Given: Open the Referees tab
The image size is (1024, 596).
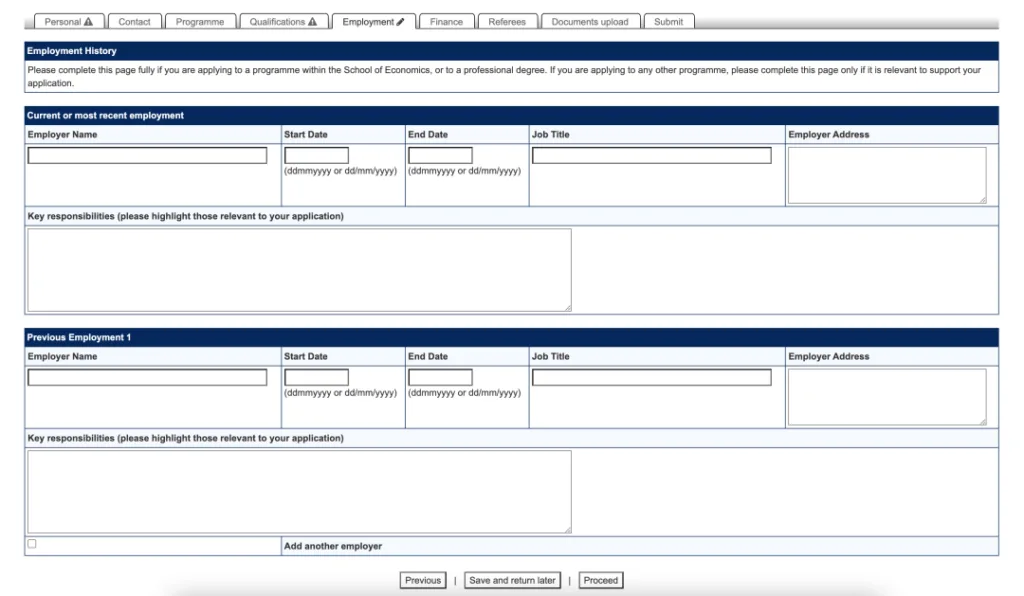Looking at the screenshot, I should (507, 22).
